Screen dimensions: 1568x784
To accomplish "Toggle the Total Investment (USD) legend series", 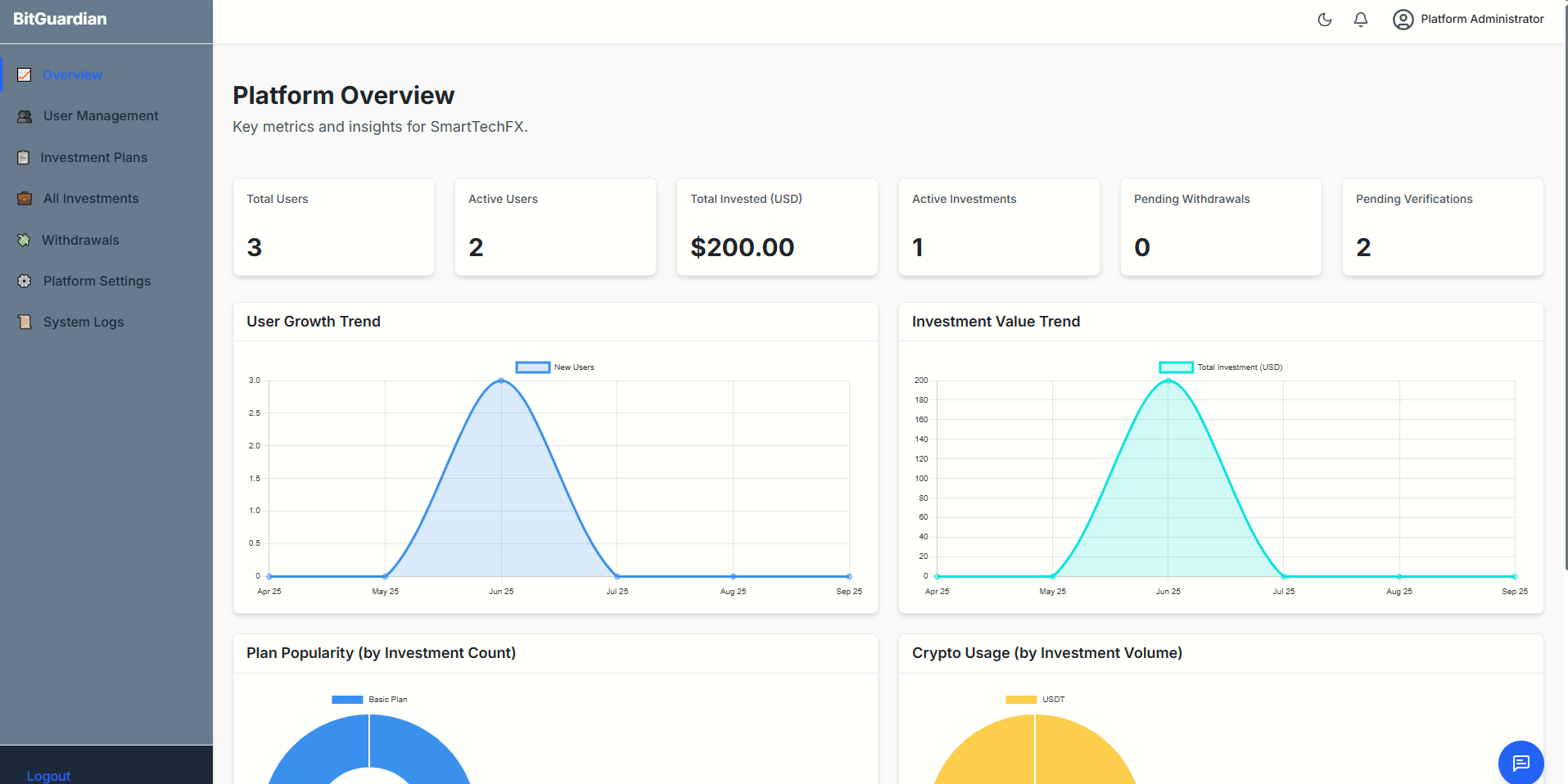I will click(x=1220, y=367).
